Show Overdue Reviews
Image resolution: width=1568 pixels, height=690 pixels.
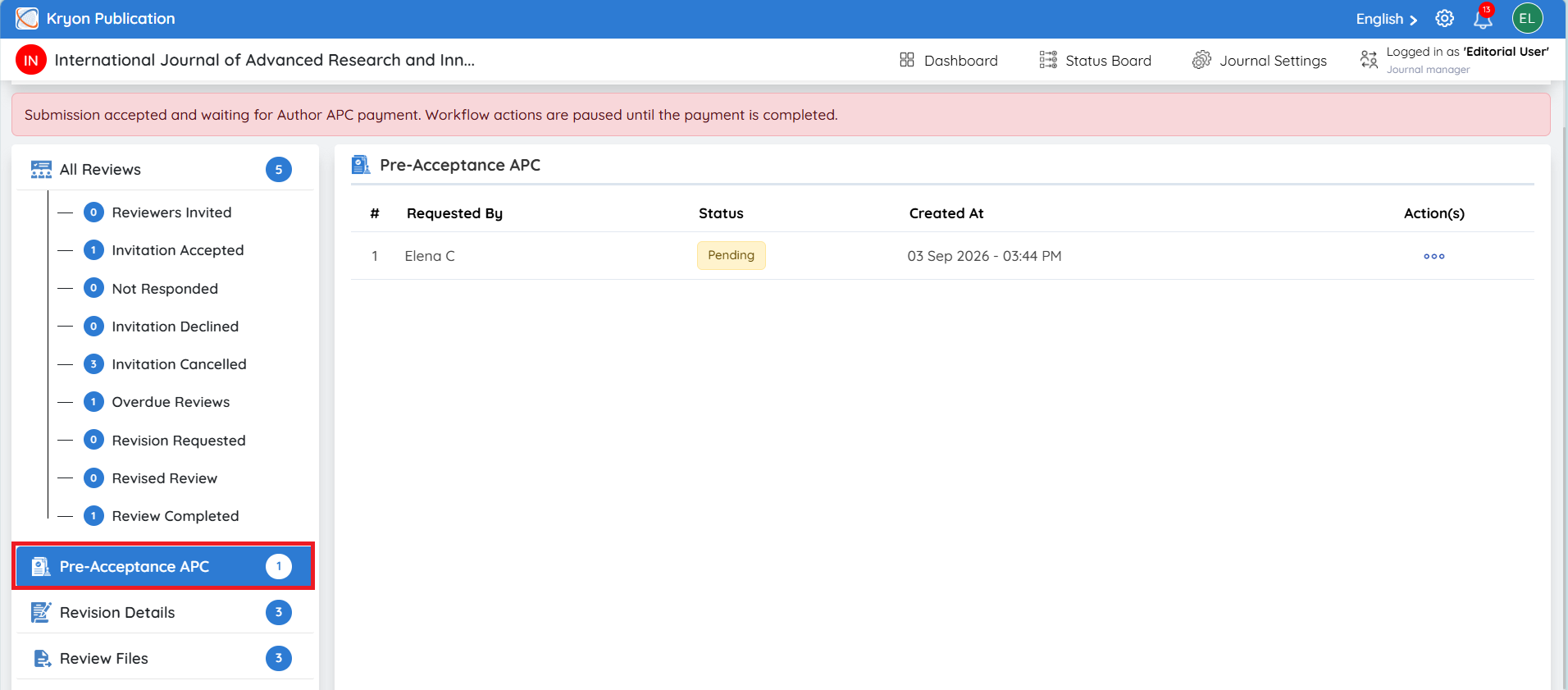[171, 402]
